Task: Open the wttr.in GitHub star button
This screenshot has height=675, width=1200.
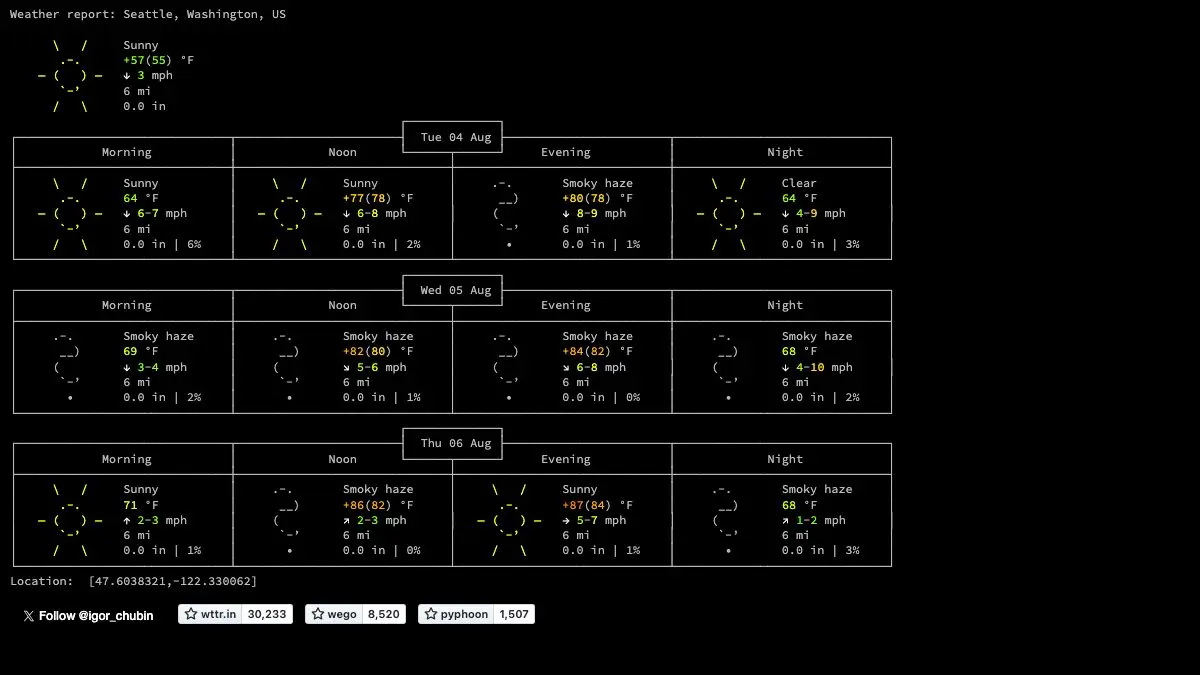Action: 210,614
